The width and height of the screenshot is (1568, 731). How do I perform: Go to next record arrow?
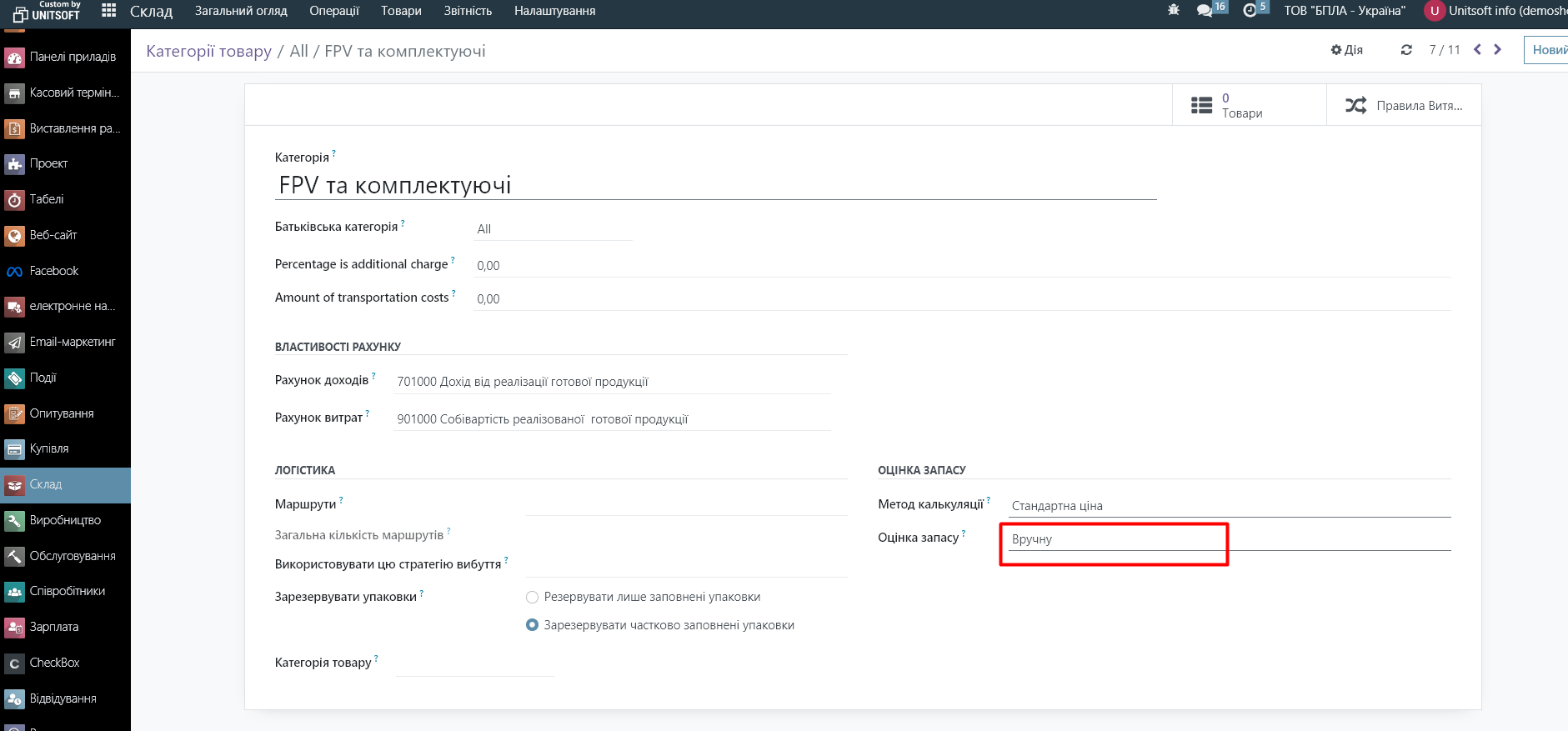pos(1498,50)
